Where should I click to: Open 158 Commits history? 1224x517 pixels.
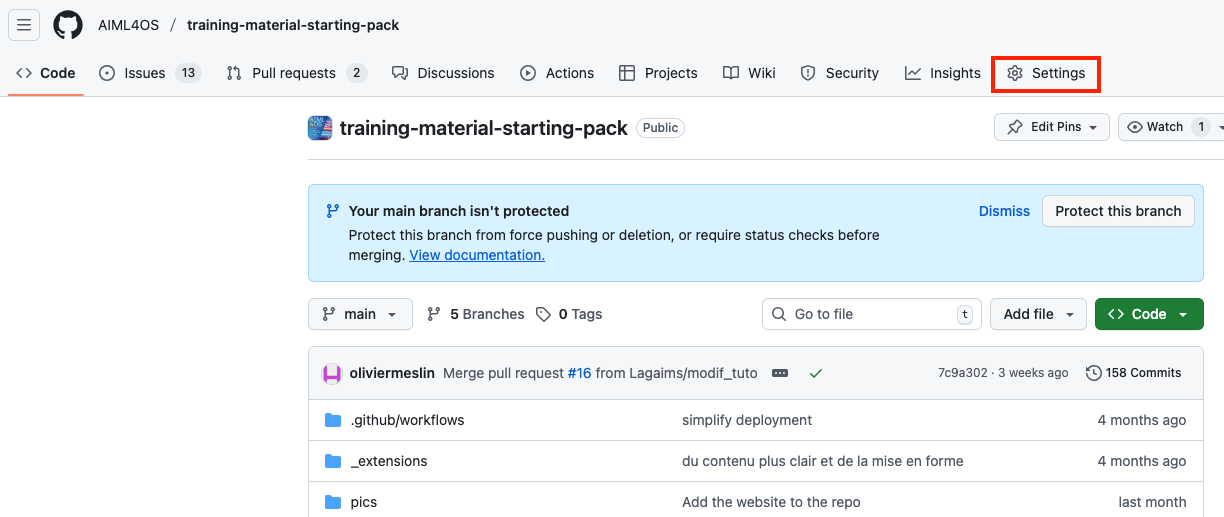coord(1133,373)
